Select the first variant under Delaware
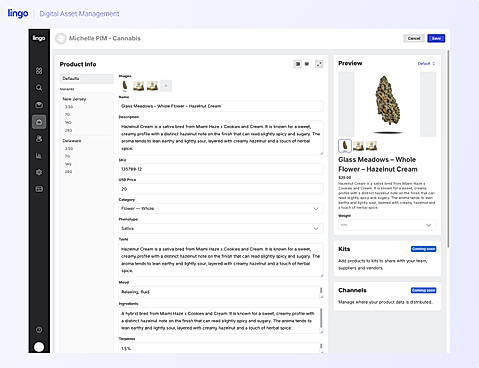 pos(69,148)
